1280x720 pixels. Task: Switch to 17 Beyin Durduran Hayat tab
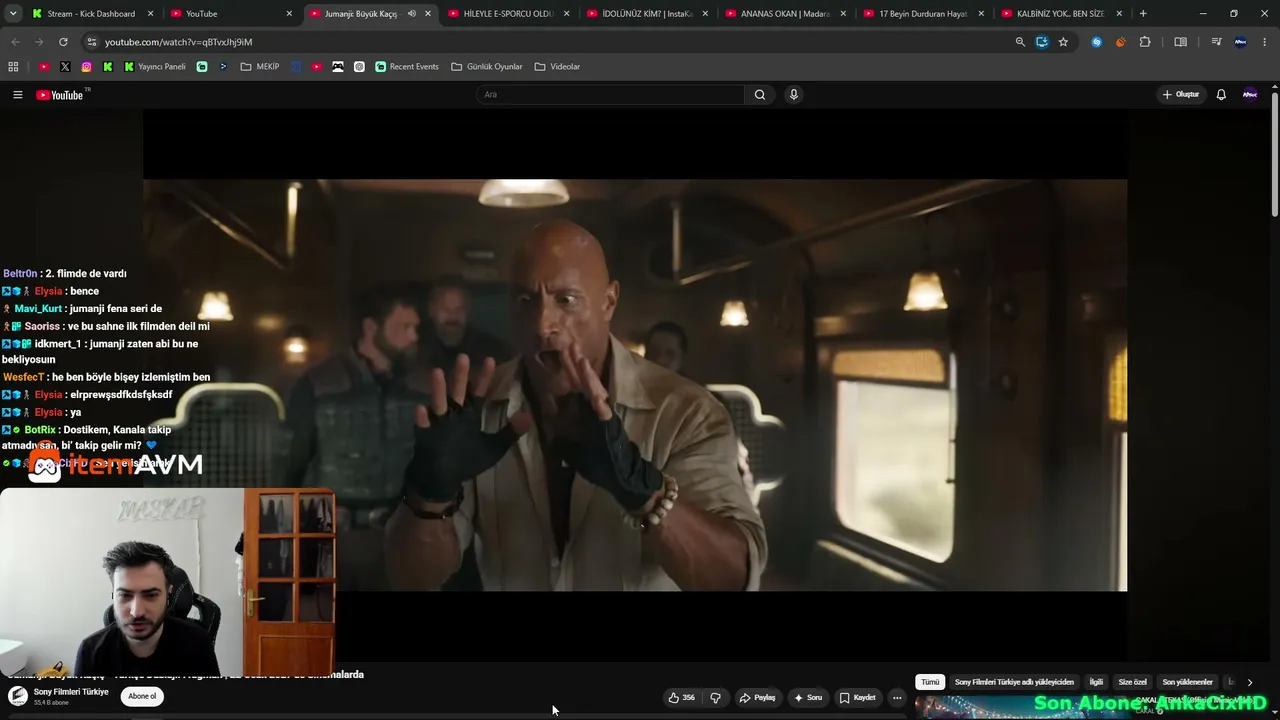coord(922,14)
